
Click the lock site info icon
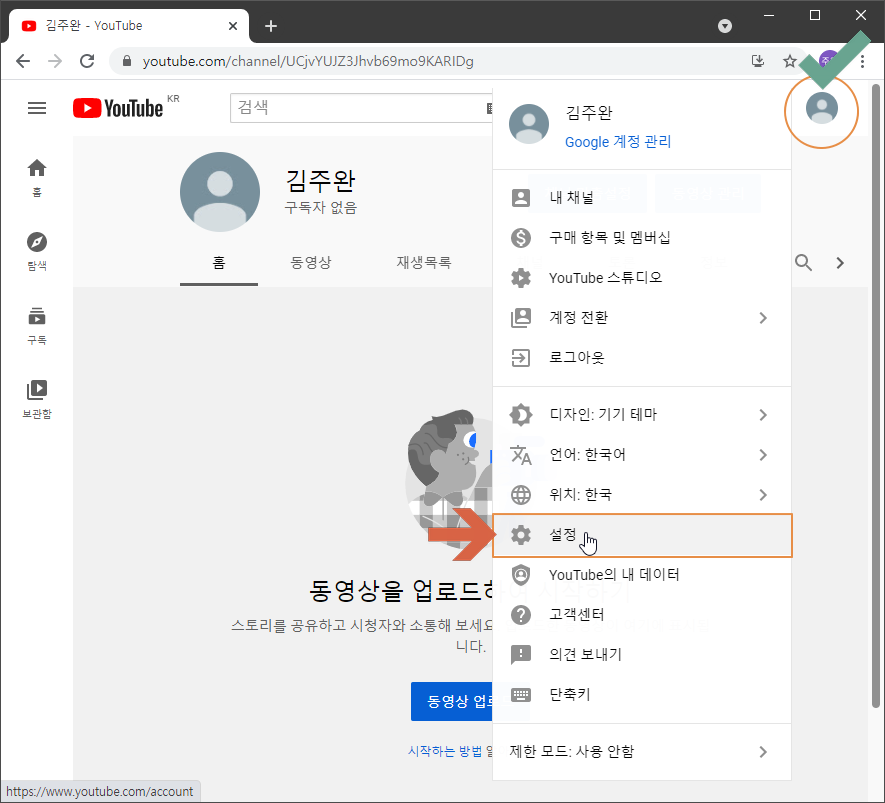127,61
